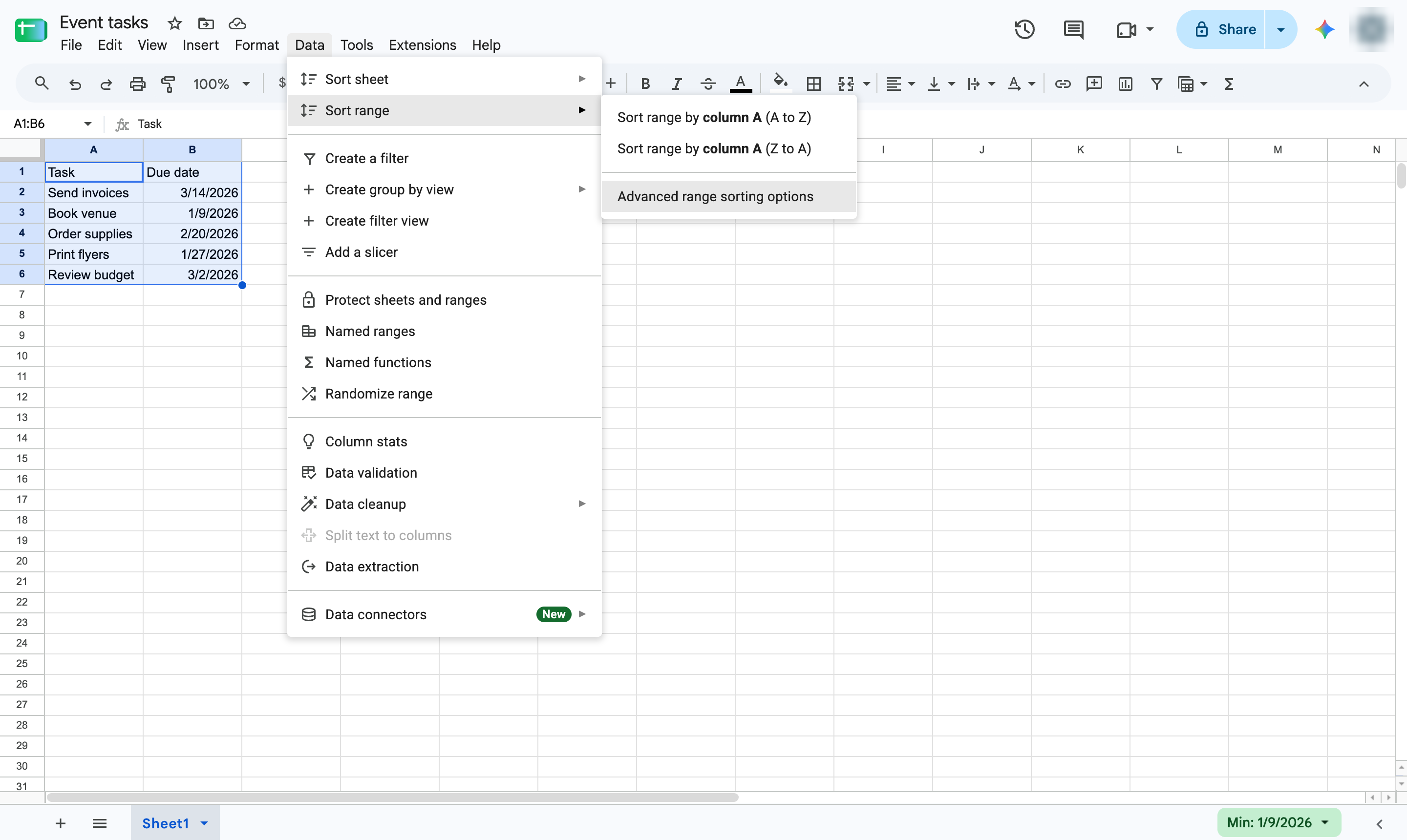Expand the Min: 1/9/2026 summary dropdown
Screen dimensions: 1407x840
point(1325,822)
